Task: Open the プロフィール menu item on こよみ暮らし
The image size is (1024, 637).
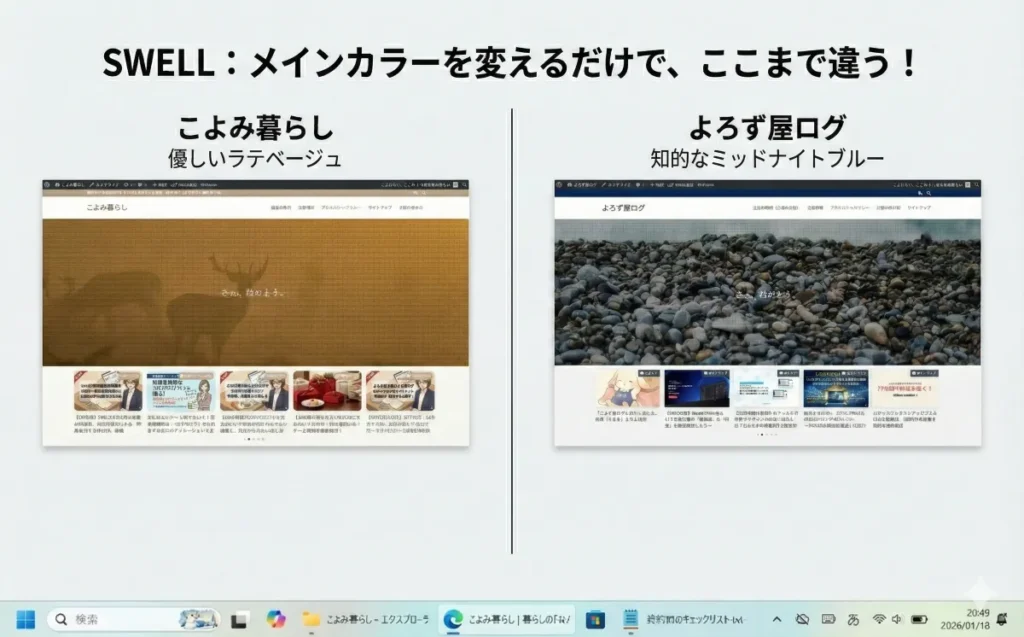Action: pos(338,206)
